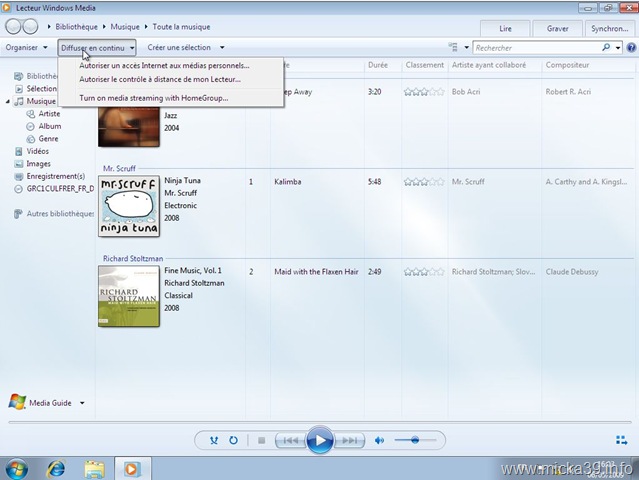
Task: Switch to the Synchroniser tab
Action: pos(610,29)
